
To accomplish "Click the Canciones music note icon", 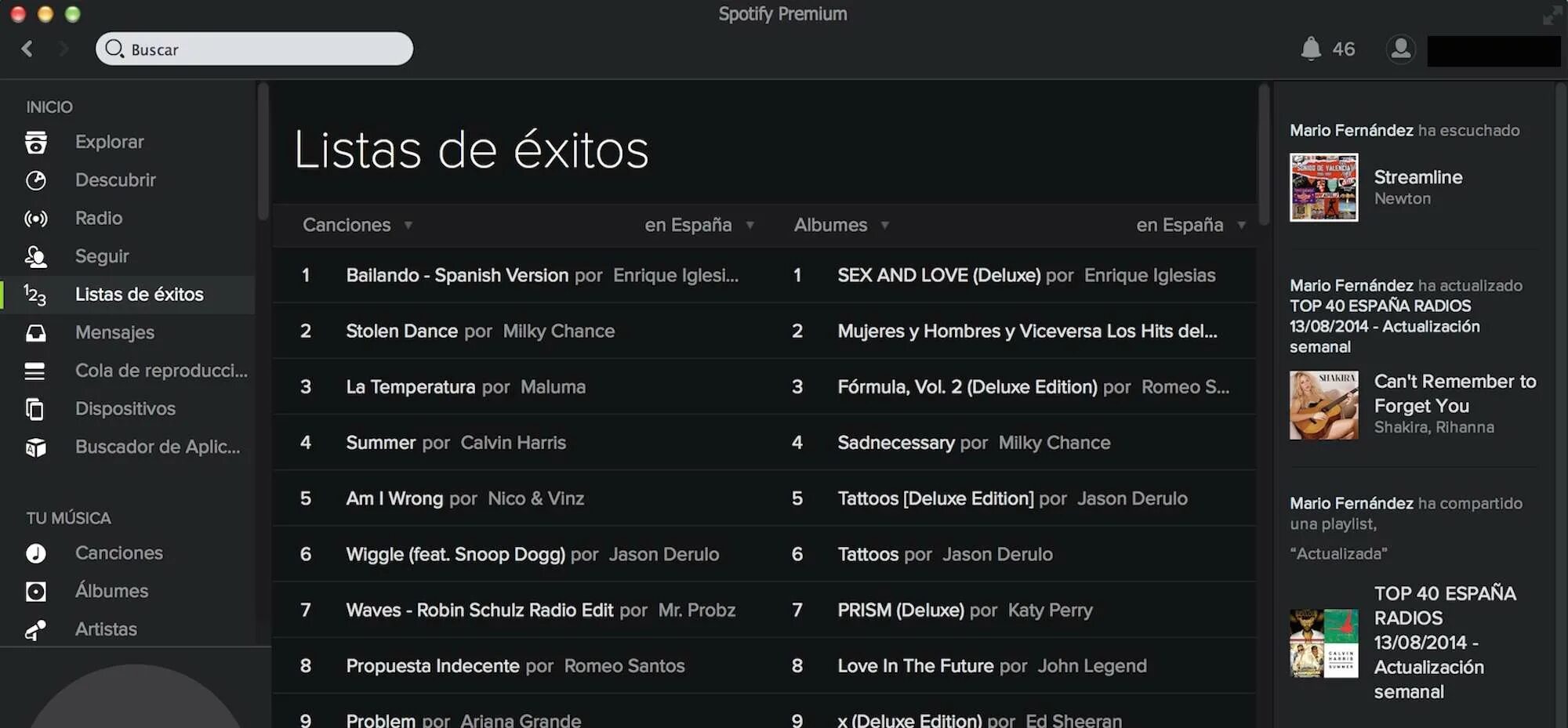I will tap(35, 553).
